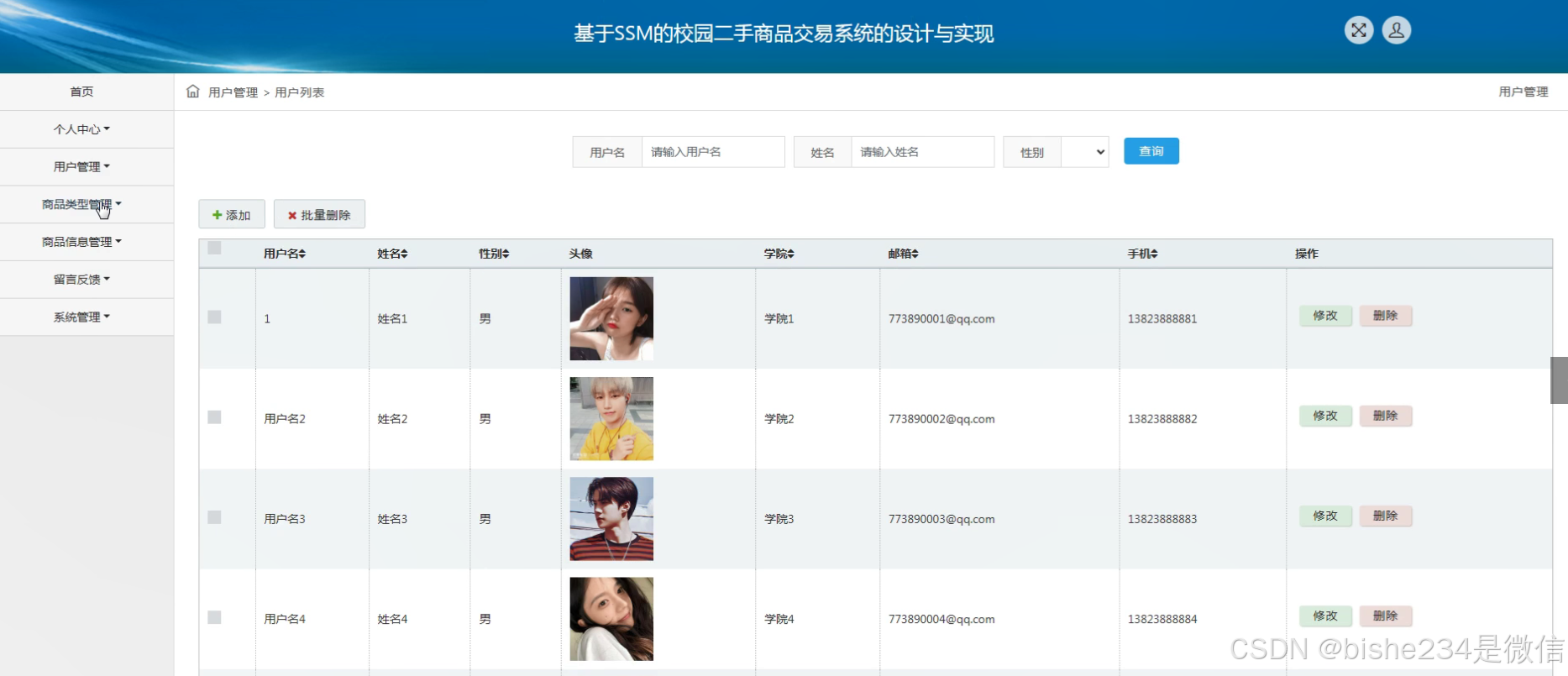Open the avatar thumbnail for 姓名1
The width and height of the screenshot is (1568, 676).
point(611,318)
